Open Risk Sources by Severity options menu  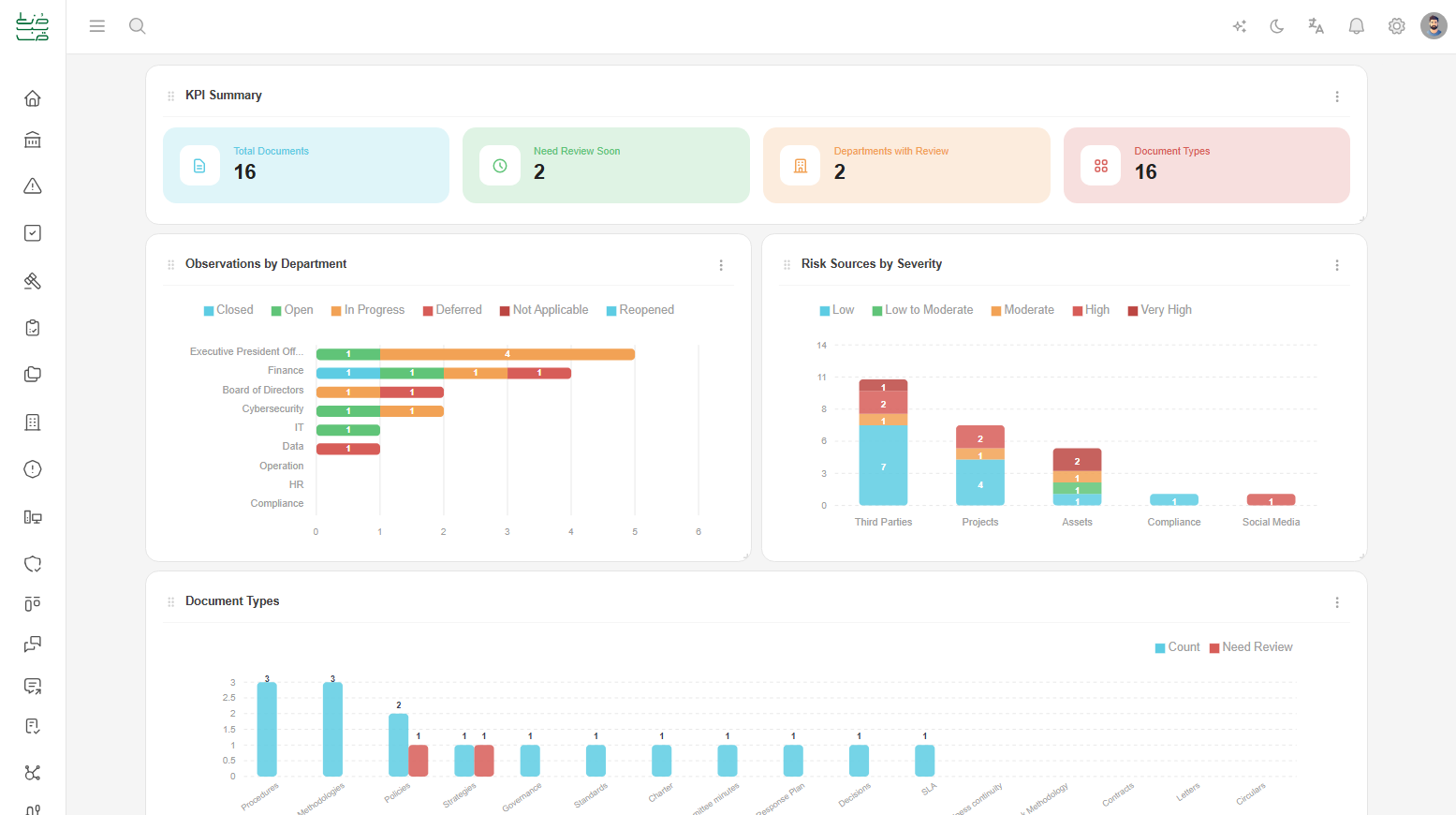[1337, 265]
